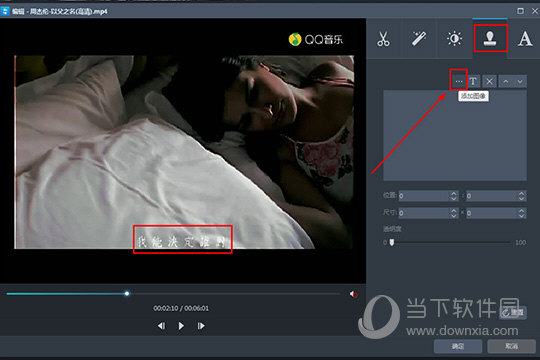Viewport: 540px width, 360px height.
Task: Add a text watermark with T button
Action: tap(473, 81)
